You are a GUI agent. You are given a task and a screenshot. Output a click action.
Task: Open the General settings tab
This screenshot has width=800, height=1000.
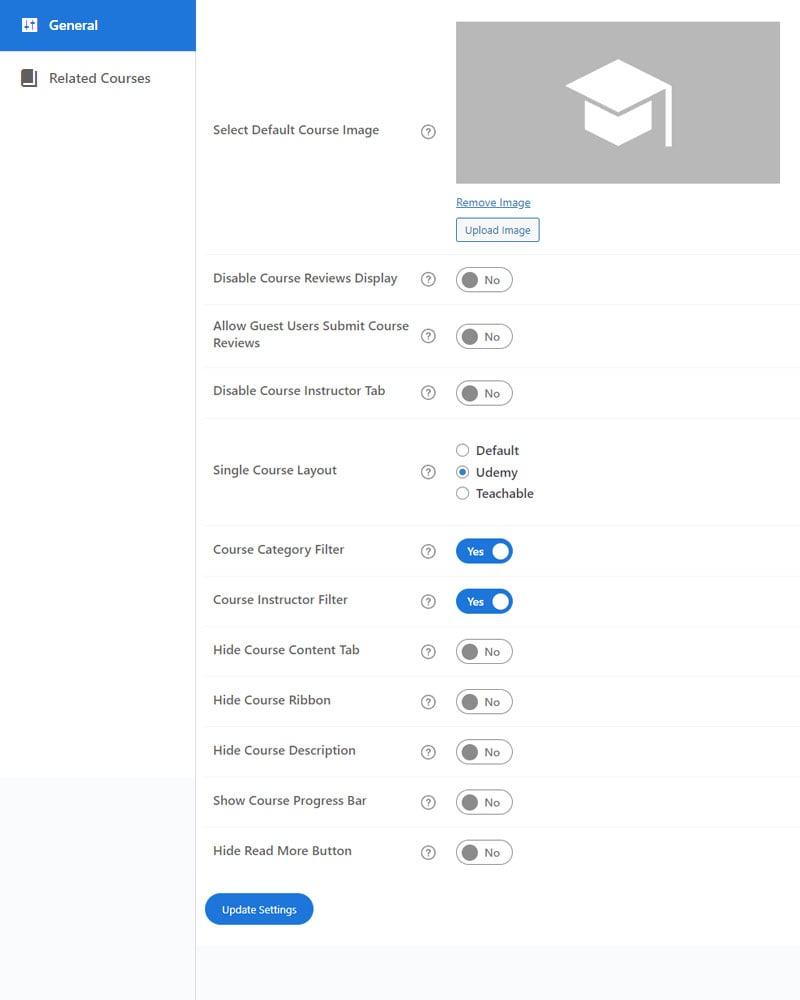pos(97,25)
